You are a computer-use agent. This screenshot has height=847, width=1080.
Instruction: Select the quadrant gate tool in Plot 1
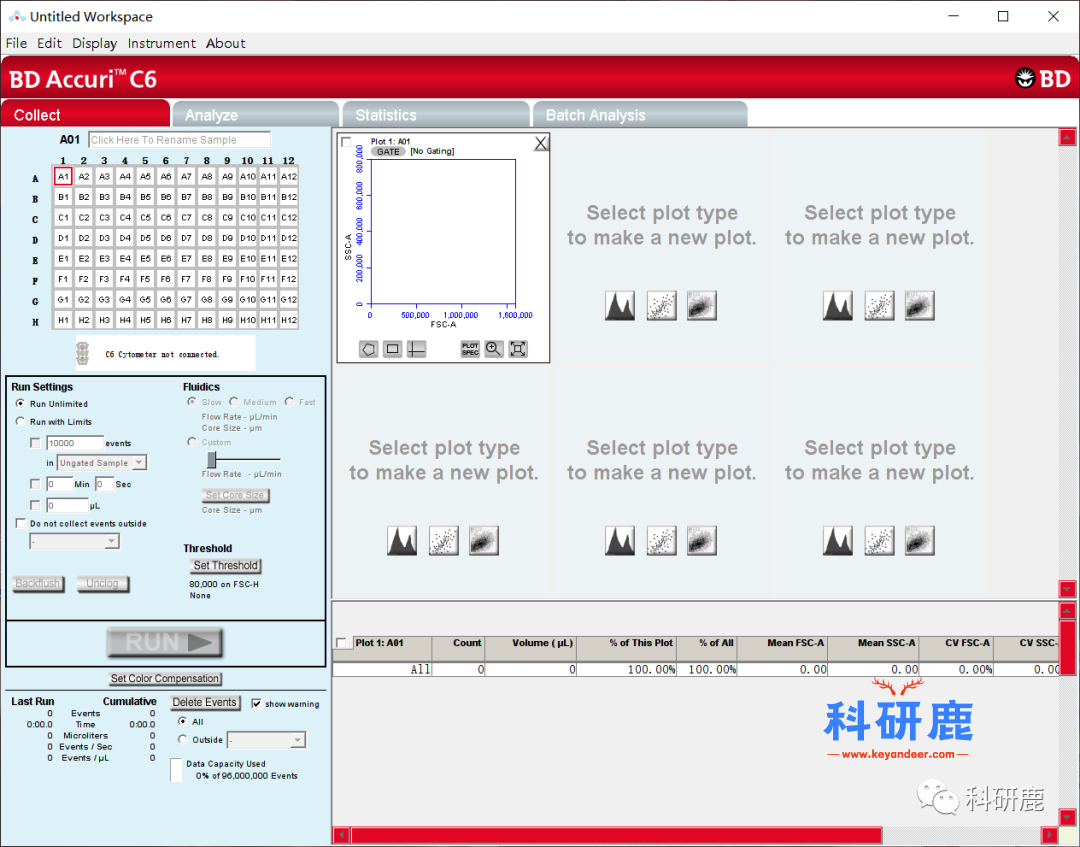(417, 349)
